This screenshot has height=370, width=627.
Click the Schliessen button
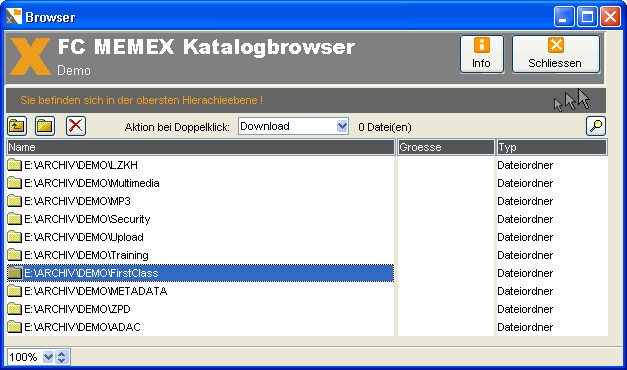[555, 54]
